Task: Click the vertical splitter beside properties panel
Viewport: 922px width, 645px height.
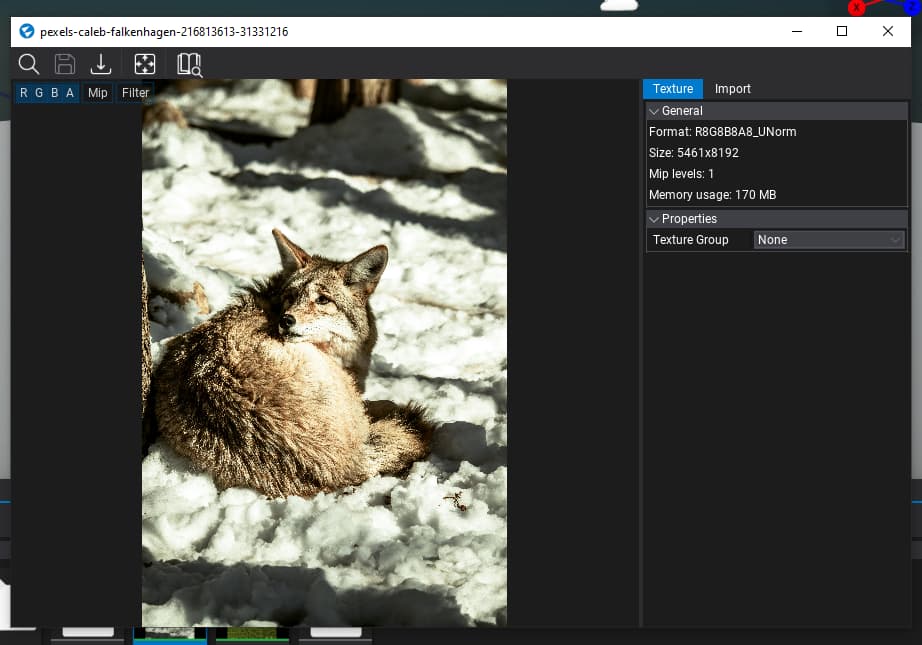Action: tap(640, 352)
